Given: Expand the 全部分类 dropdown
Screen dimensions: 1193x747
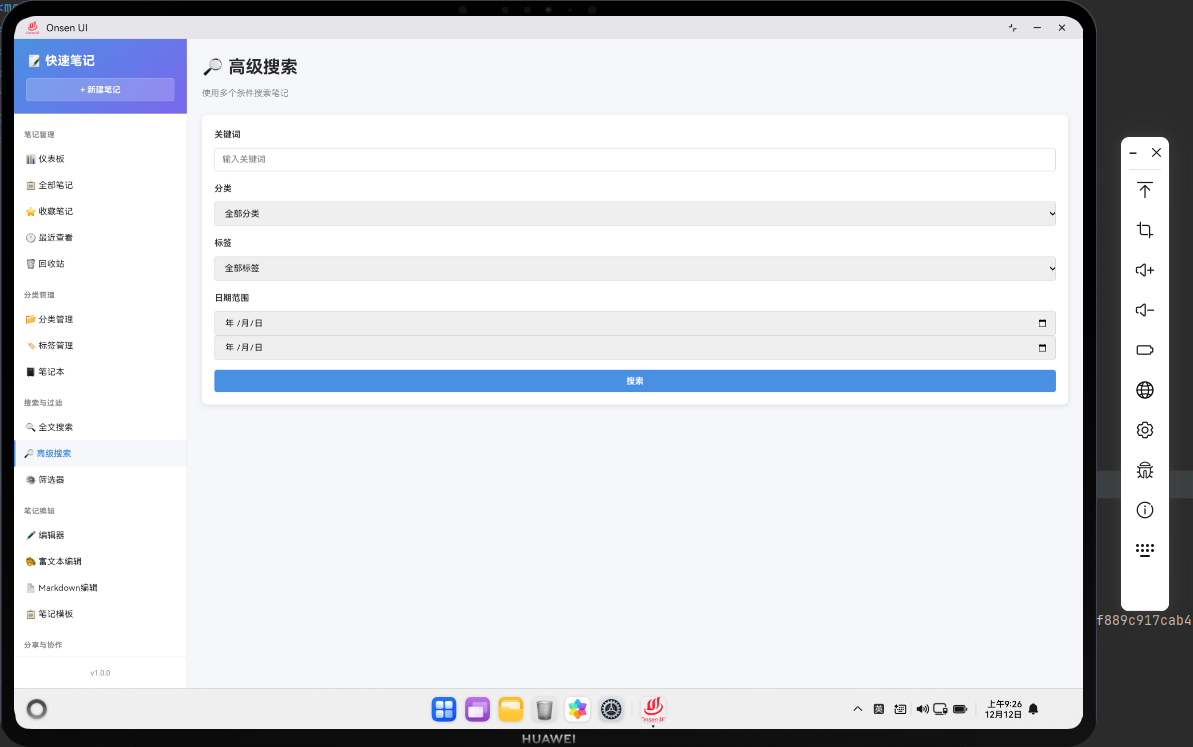Looking at the screenshot, I should pyautogui.click(x=635, y=214).
